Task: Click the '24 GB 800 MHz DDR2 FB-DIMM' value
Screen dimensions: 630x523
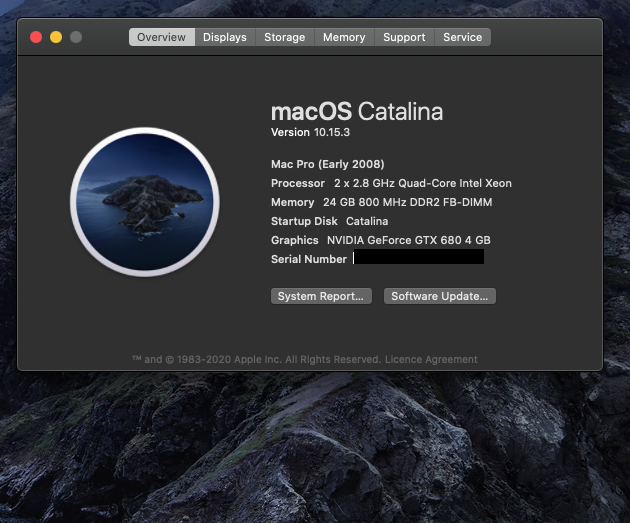Action: (407, 202)
